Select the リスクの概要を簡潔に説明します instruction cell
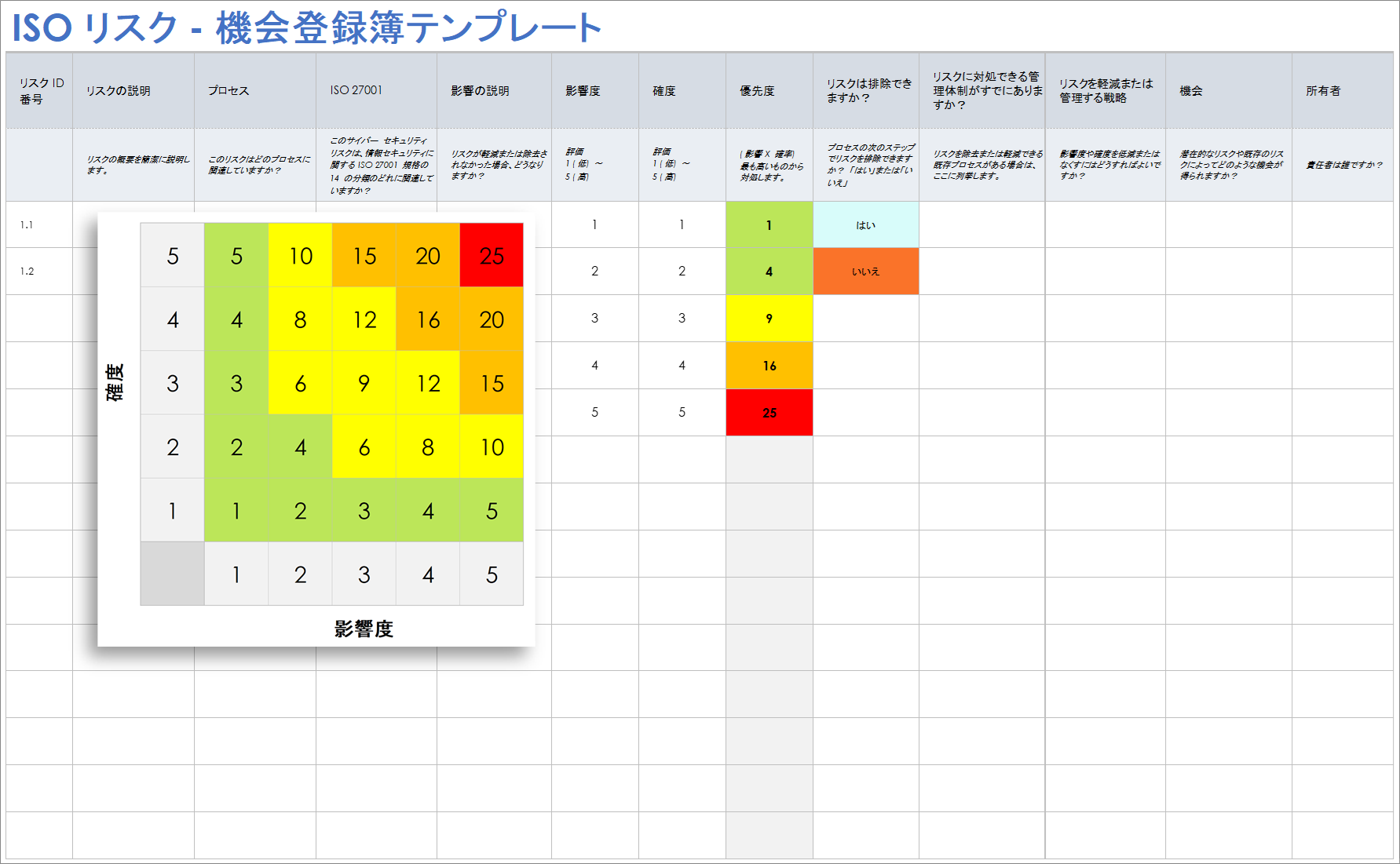 click(133, 165)
